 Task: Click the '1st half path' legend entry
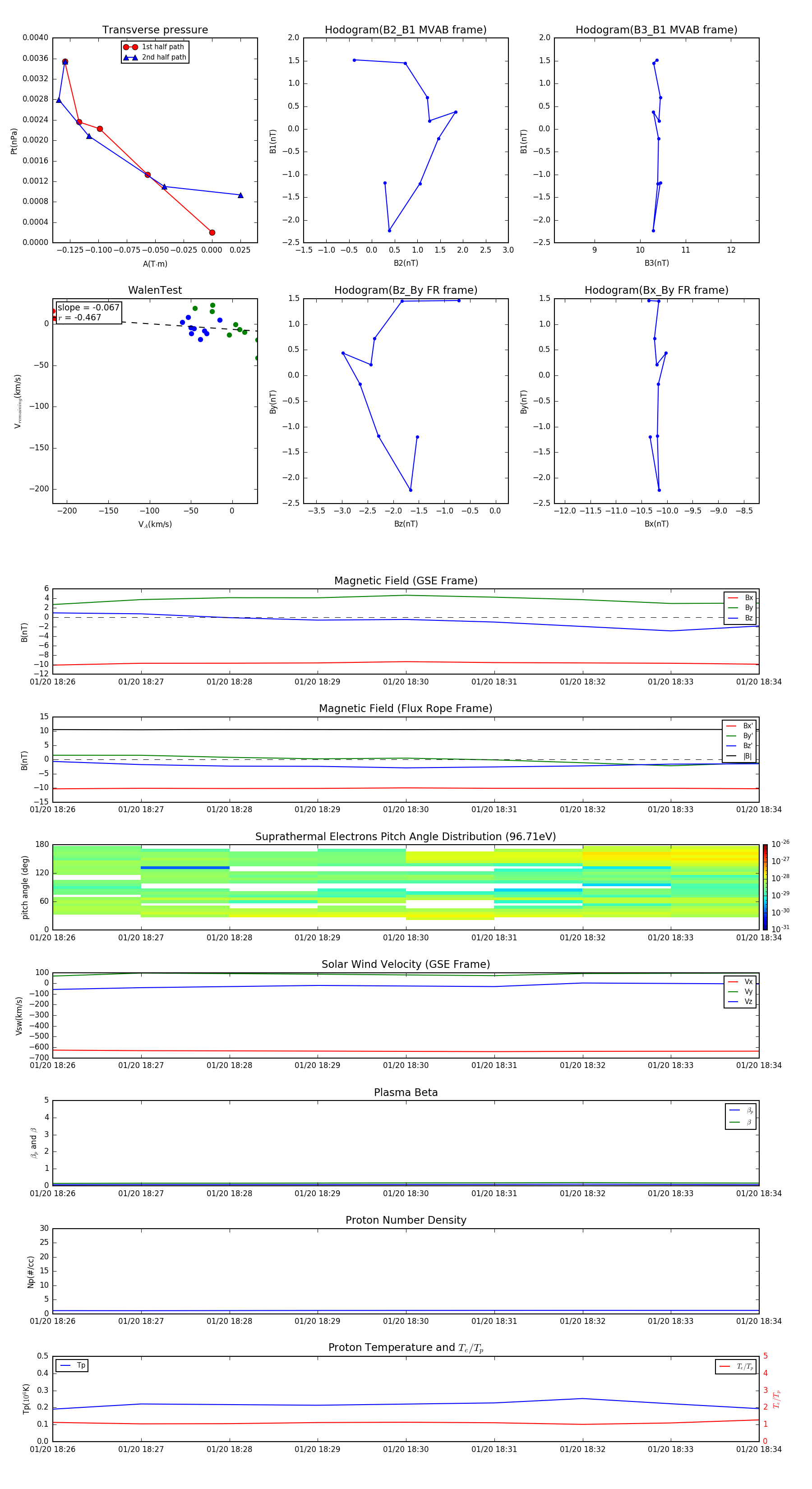point(154,47)
